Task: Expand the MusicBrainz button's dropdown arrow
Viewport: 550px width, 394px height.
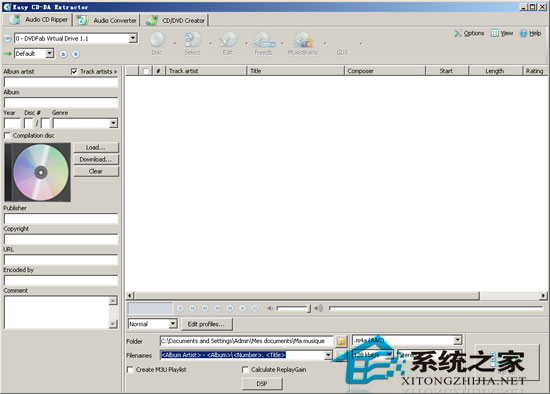Action: [325, 44]
